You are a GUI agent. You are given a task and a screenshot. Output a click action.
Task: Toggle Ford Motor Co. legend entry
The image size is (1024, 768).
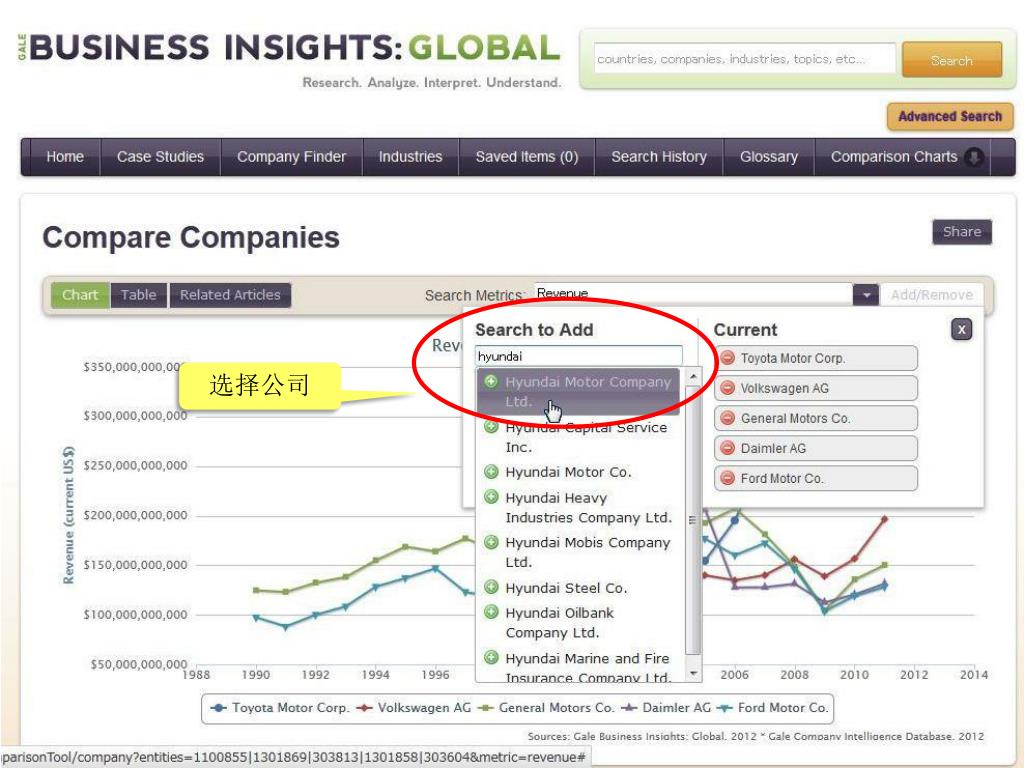click(773, 708)
